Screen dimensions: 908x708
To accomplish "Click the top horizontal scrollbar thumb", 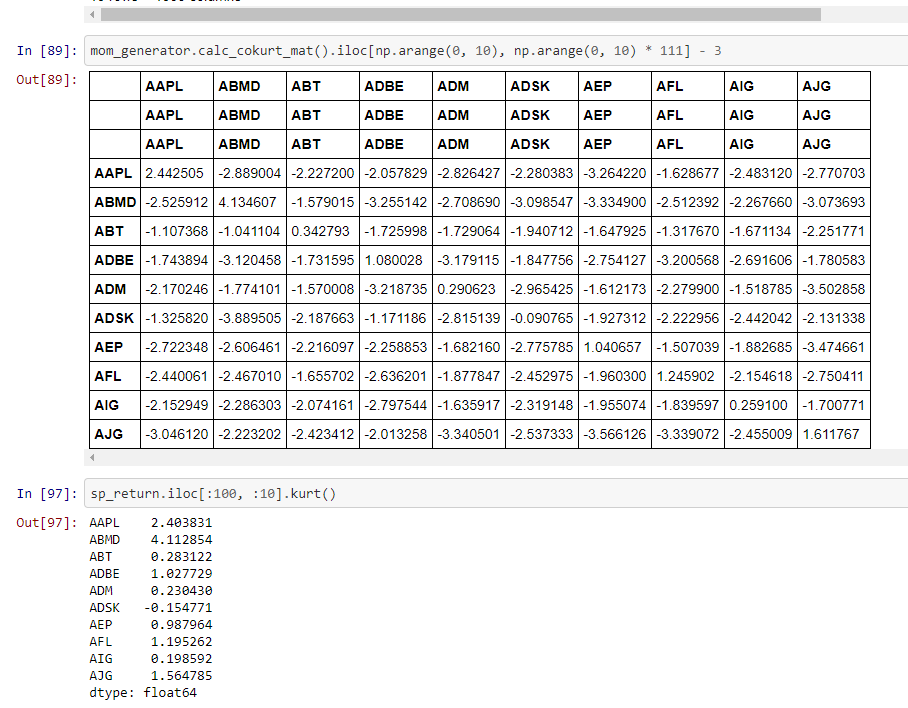I will [x=460, y=14].
